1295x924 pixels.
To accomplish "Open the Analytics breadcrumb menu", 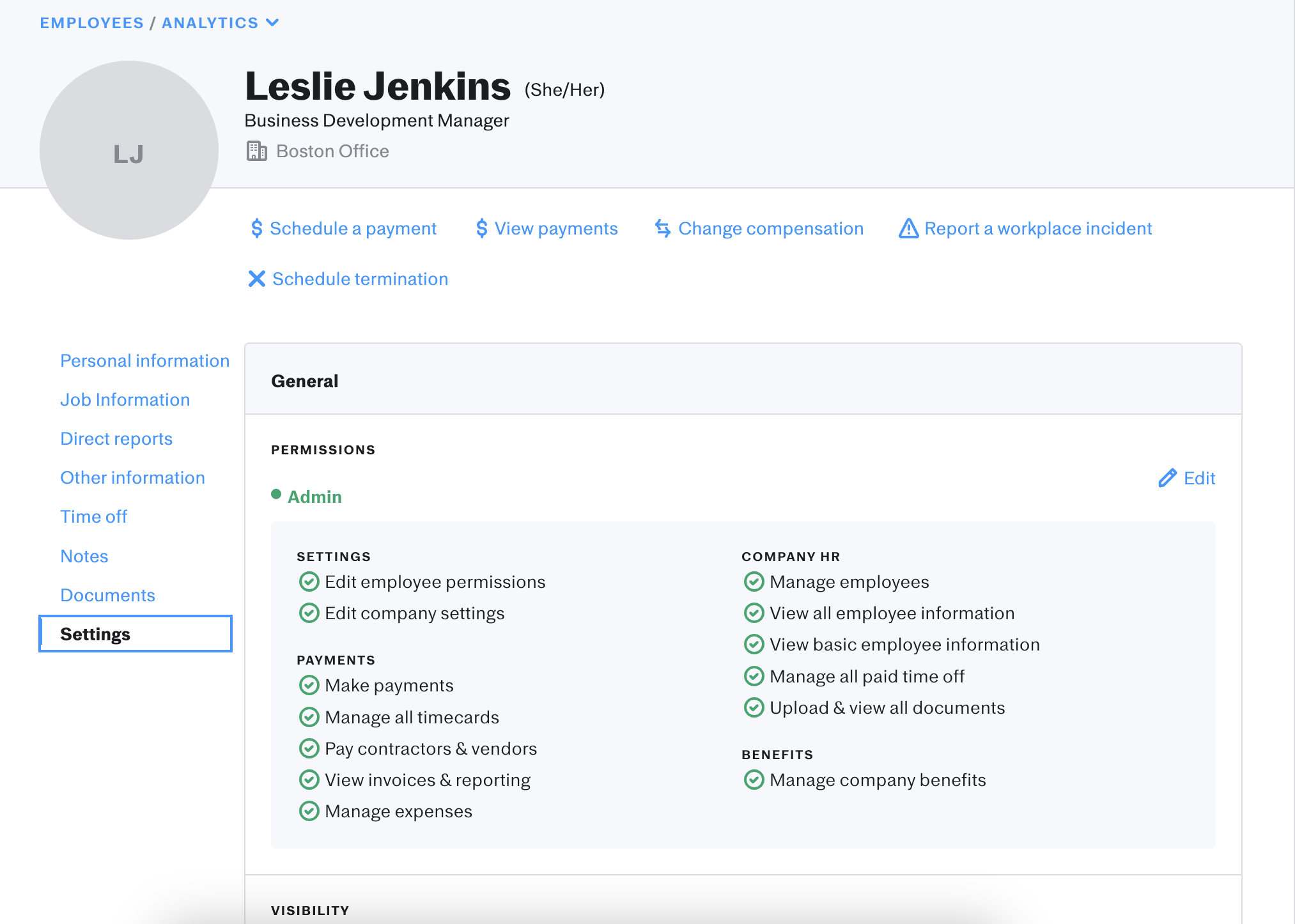I will pyautogui.click(x=210, y=23).
